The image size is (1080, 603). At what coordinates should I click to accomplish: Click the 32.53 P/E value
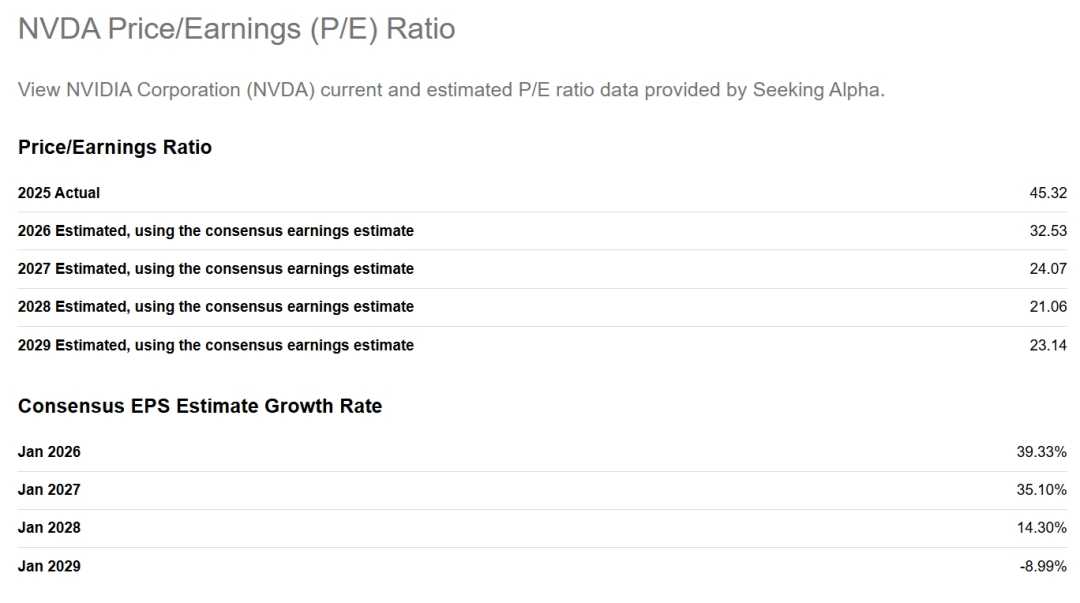point(1048,231)
